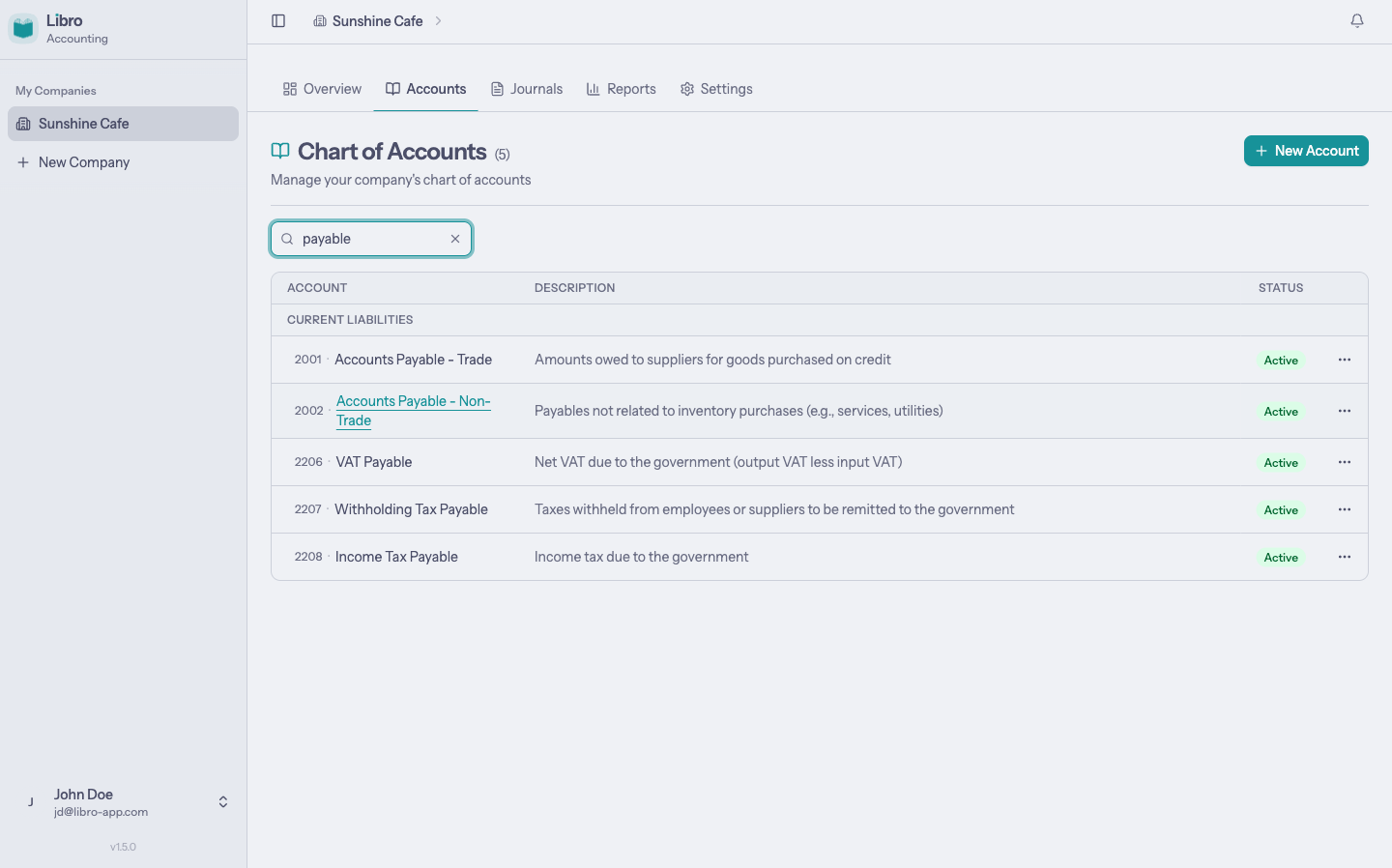The height and width of the screenshot is (868, 1392).
Task: Create a New Account
Action: click(1306, 151)
